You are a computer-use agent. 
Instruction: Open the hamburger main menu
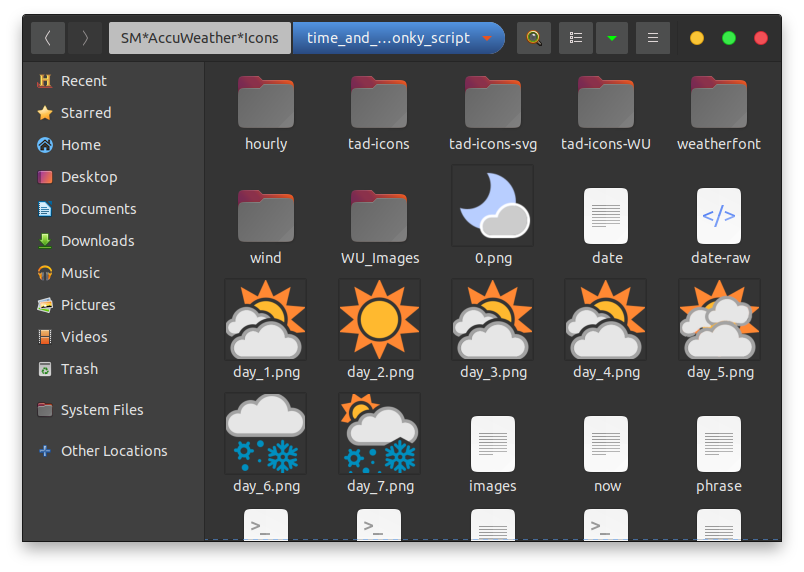point(653,38)
